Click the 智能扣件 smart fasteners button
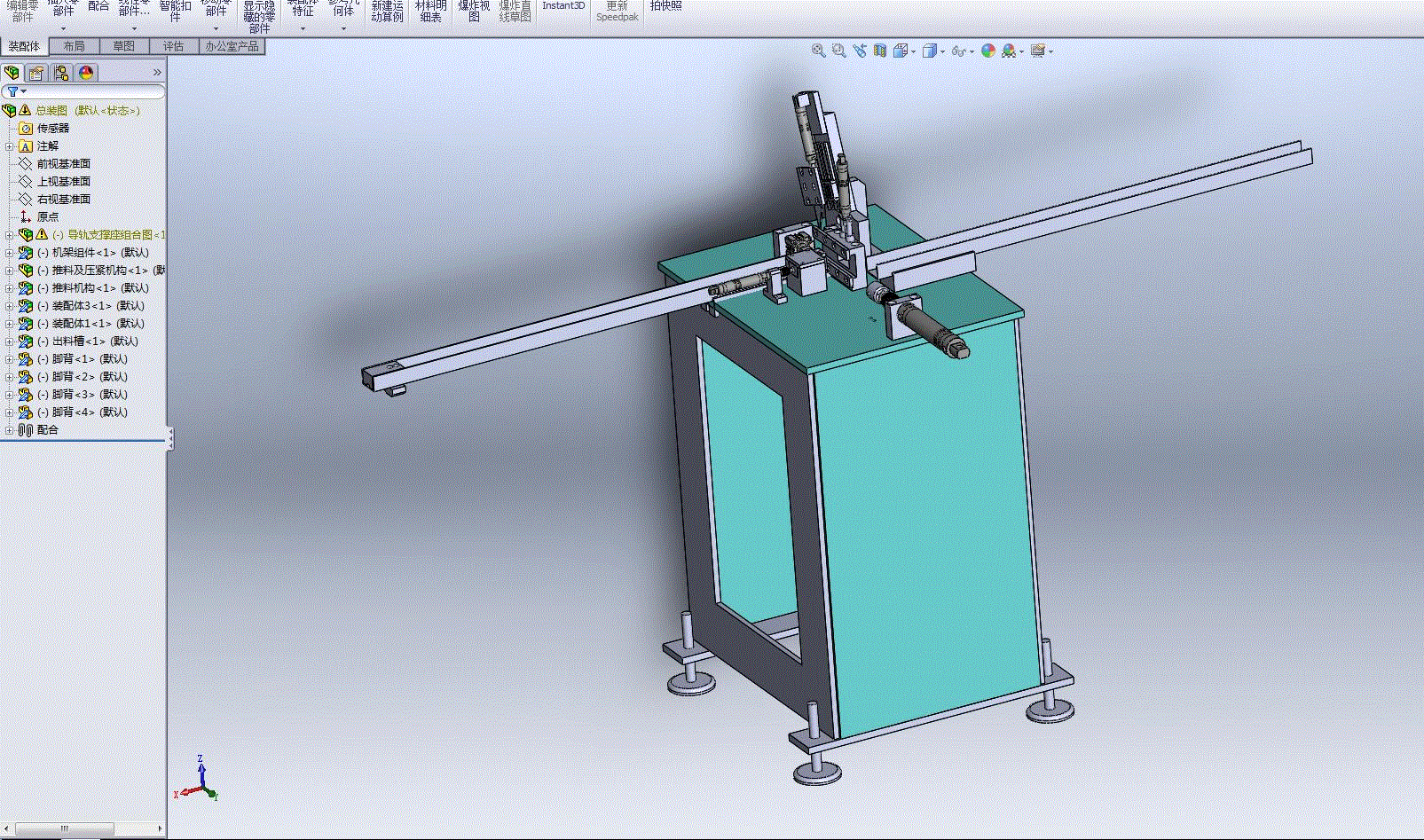Image resolution: width=1424 pixels, height=840 pixels. (175, 11)
